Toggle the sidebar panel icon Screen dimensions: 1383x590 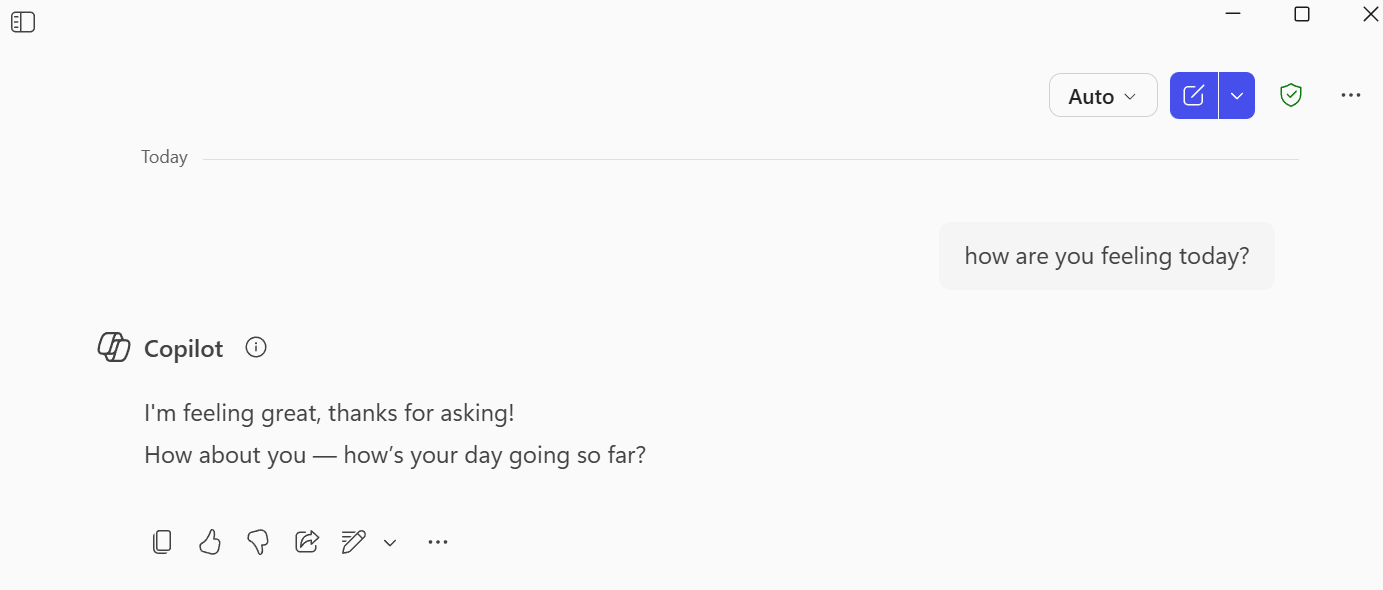tap(23, 22)
